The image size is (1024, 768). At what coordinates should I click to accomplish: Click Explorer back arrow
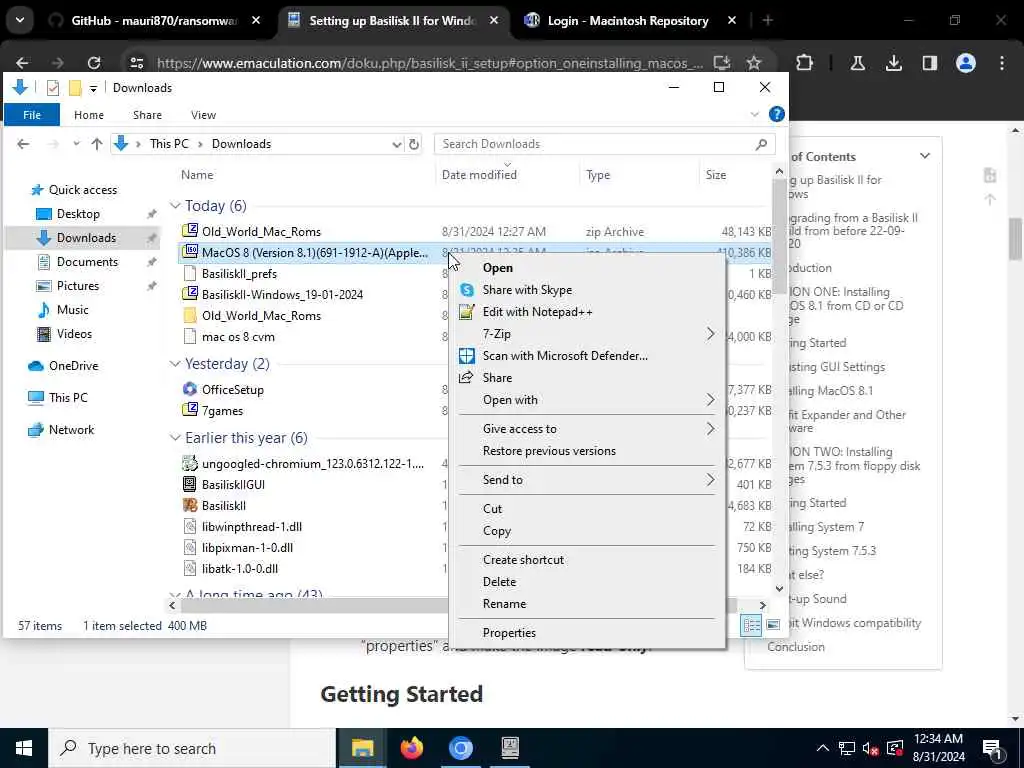point(24,144)
